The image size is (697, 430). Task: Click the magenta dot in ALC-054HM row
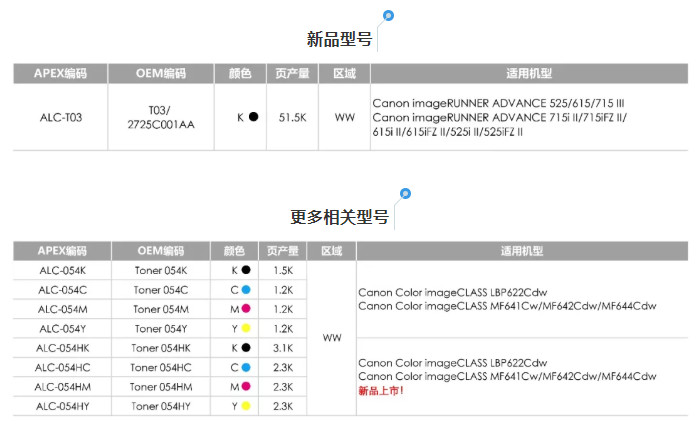[246, 386]
